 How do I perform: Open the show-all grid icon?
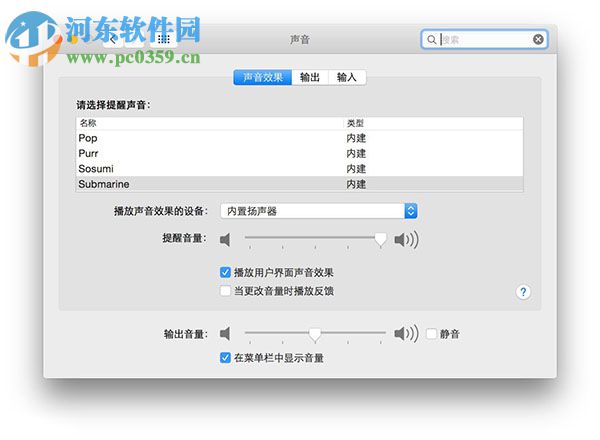click(164, 39)
